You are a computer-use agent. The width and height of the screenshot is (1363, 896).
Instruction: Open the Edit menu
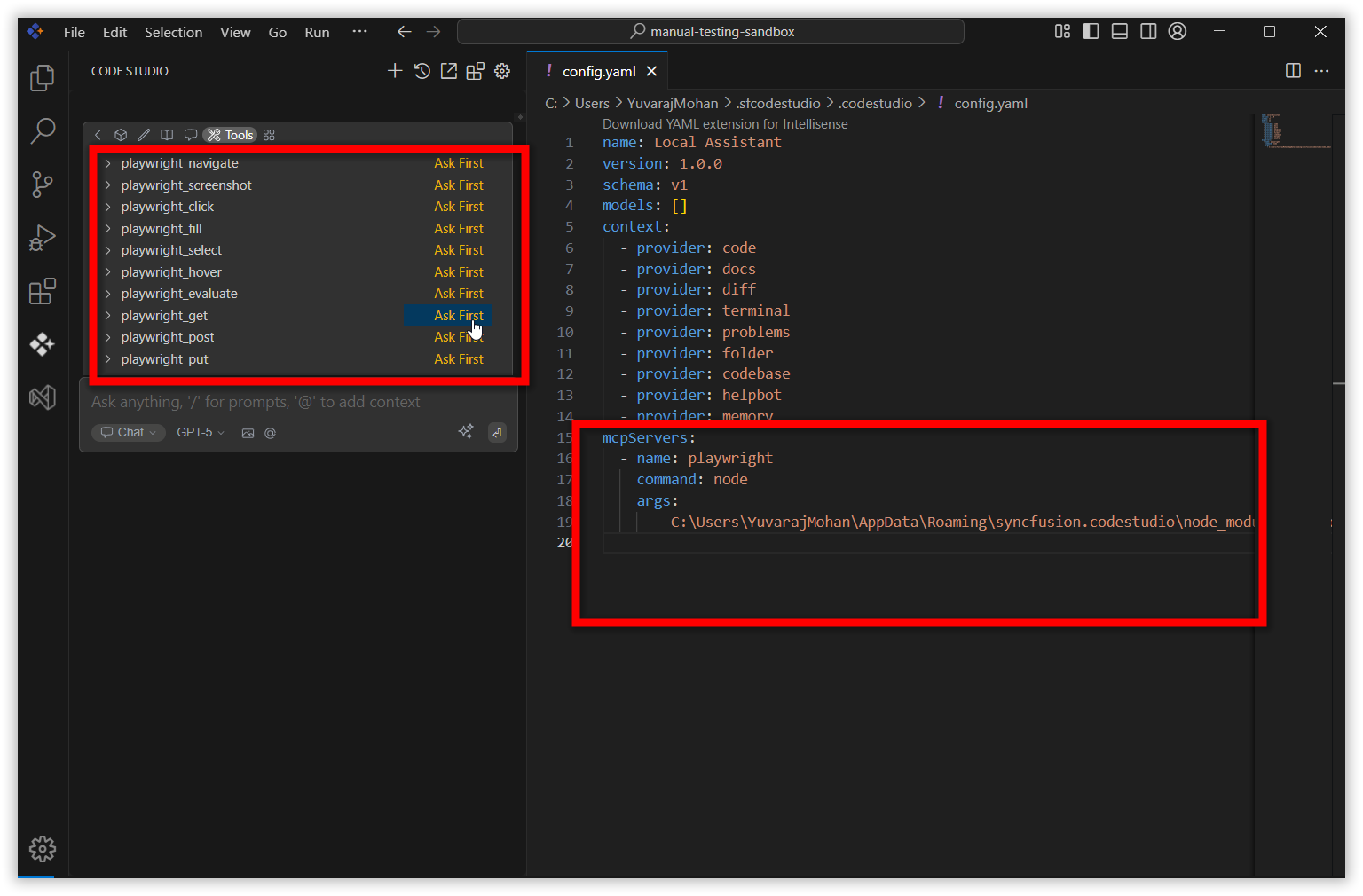[114, 32]
